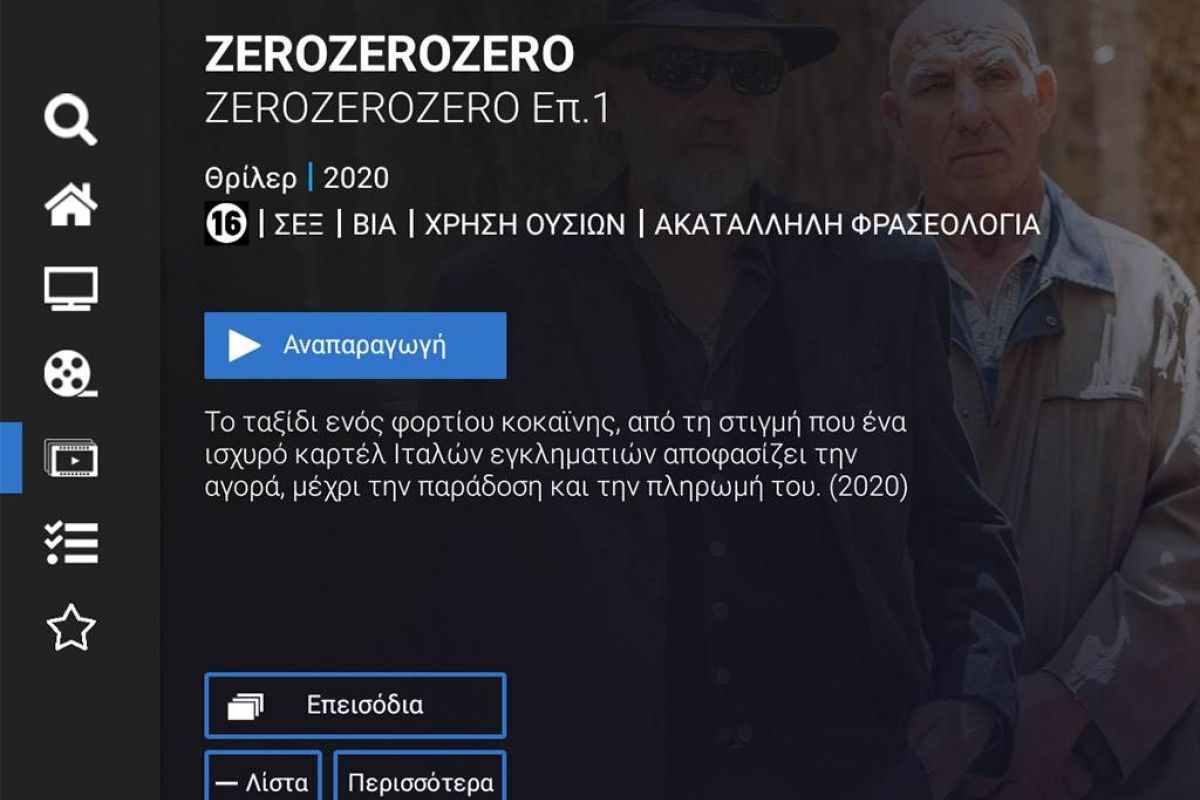Open the live TV monitor icon
Image resolution: width=1200 pixels, height=800 pixels.
(71, 288)
